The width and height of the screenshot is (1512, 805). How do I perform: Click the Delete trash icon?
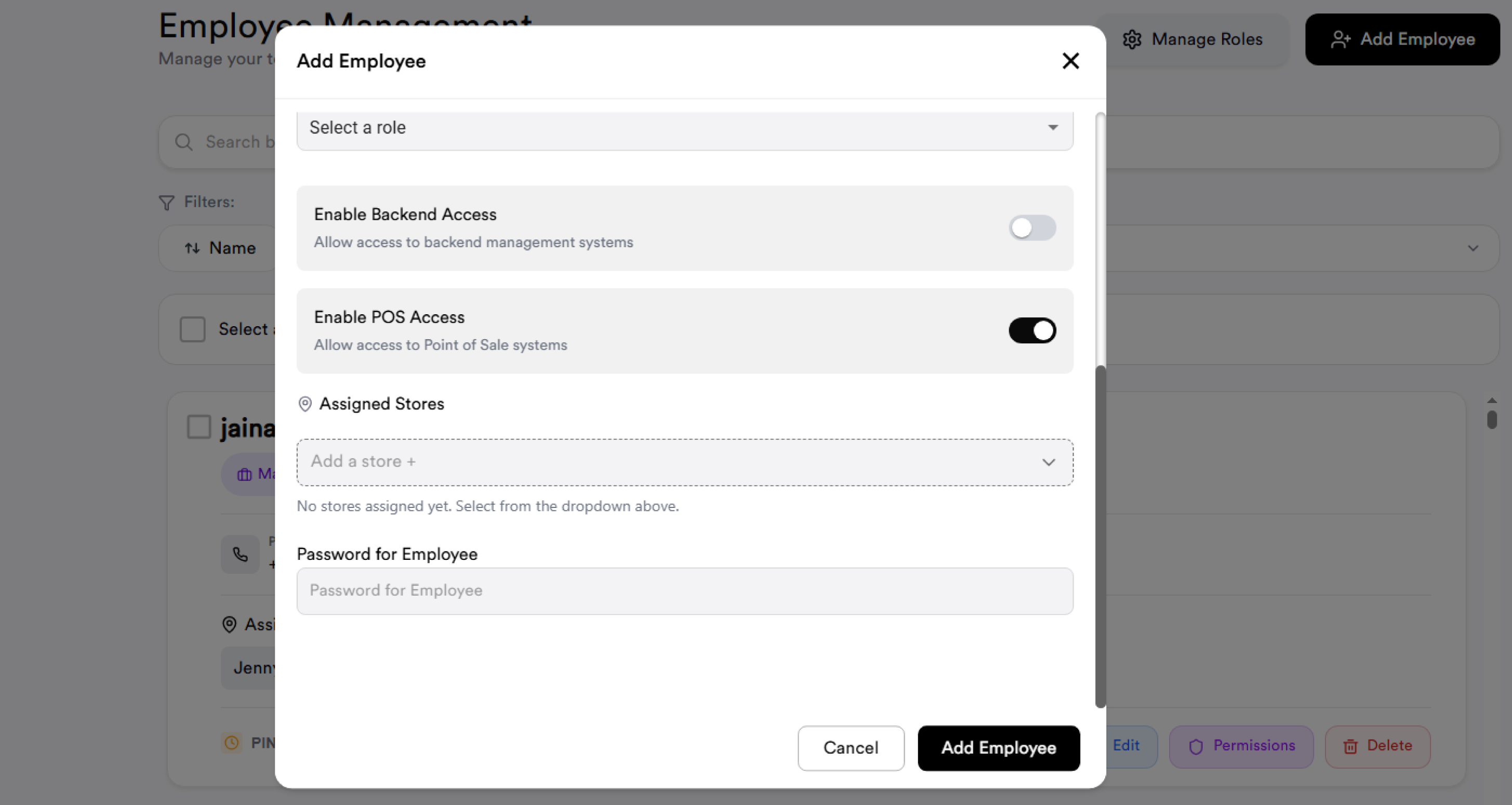point(1350,746)
